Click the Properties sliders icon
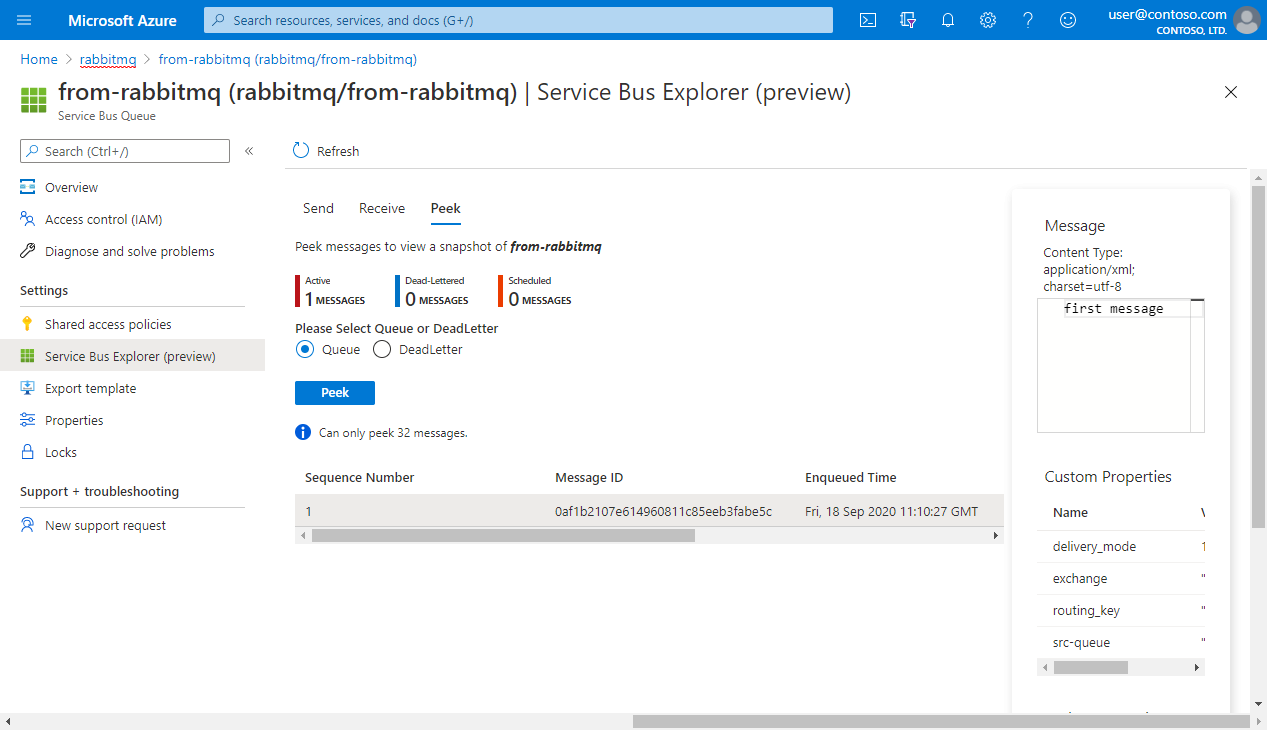 [28, 420]
